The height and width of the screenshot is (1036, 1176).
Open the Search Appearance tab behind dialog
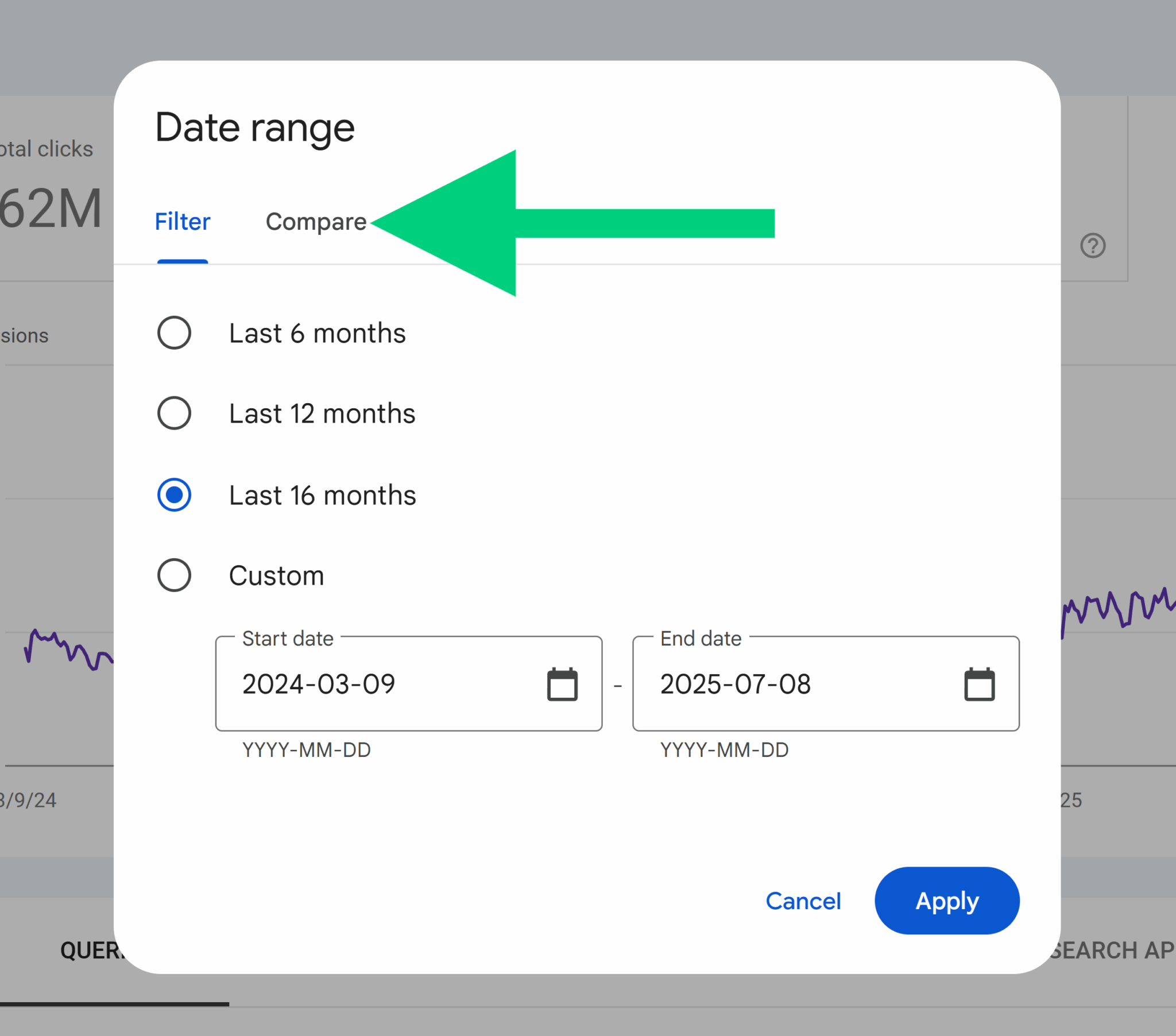1113,950
